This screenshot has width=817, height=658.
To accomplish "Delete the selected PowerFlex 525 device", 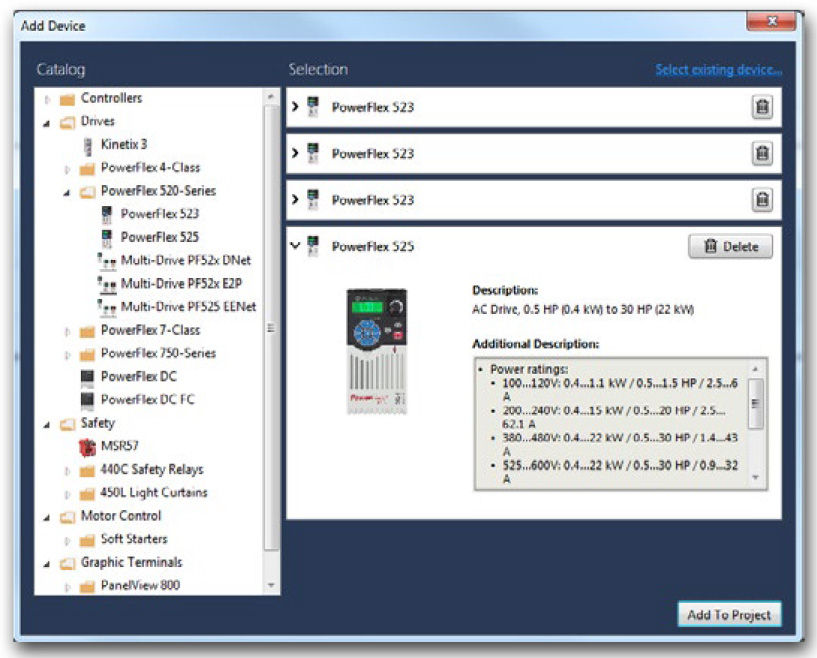I will (731, 246).
